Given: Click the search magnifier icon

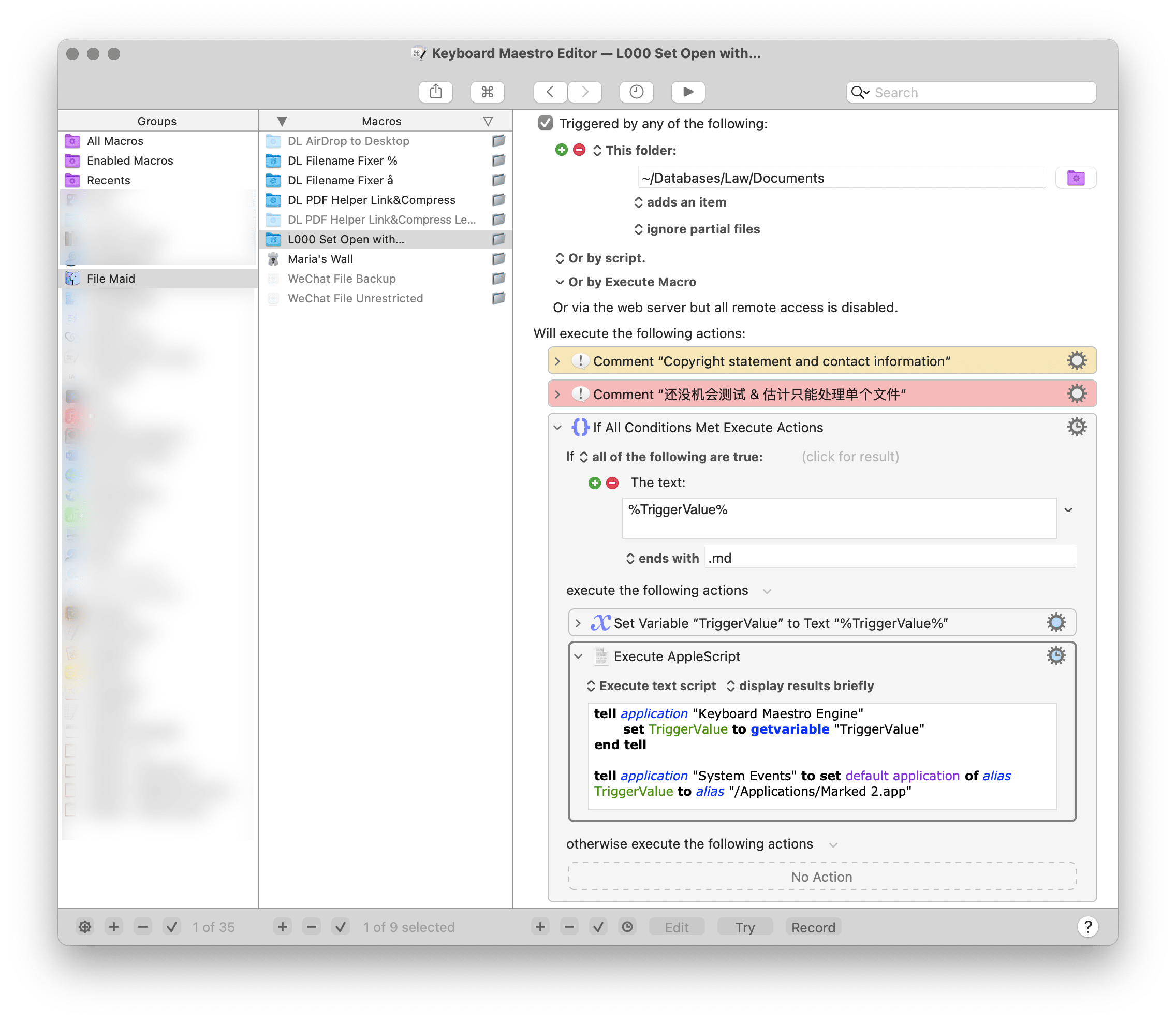Looking at the screenshot, I should [x=859, y=92].
